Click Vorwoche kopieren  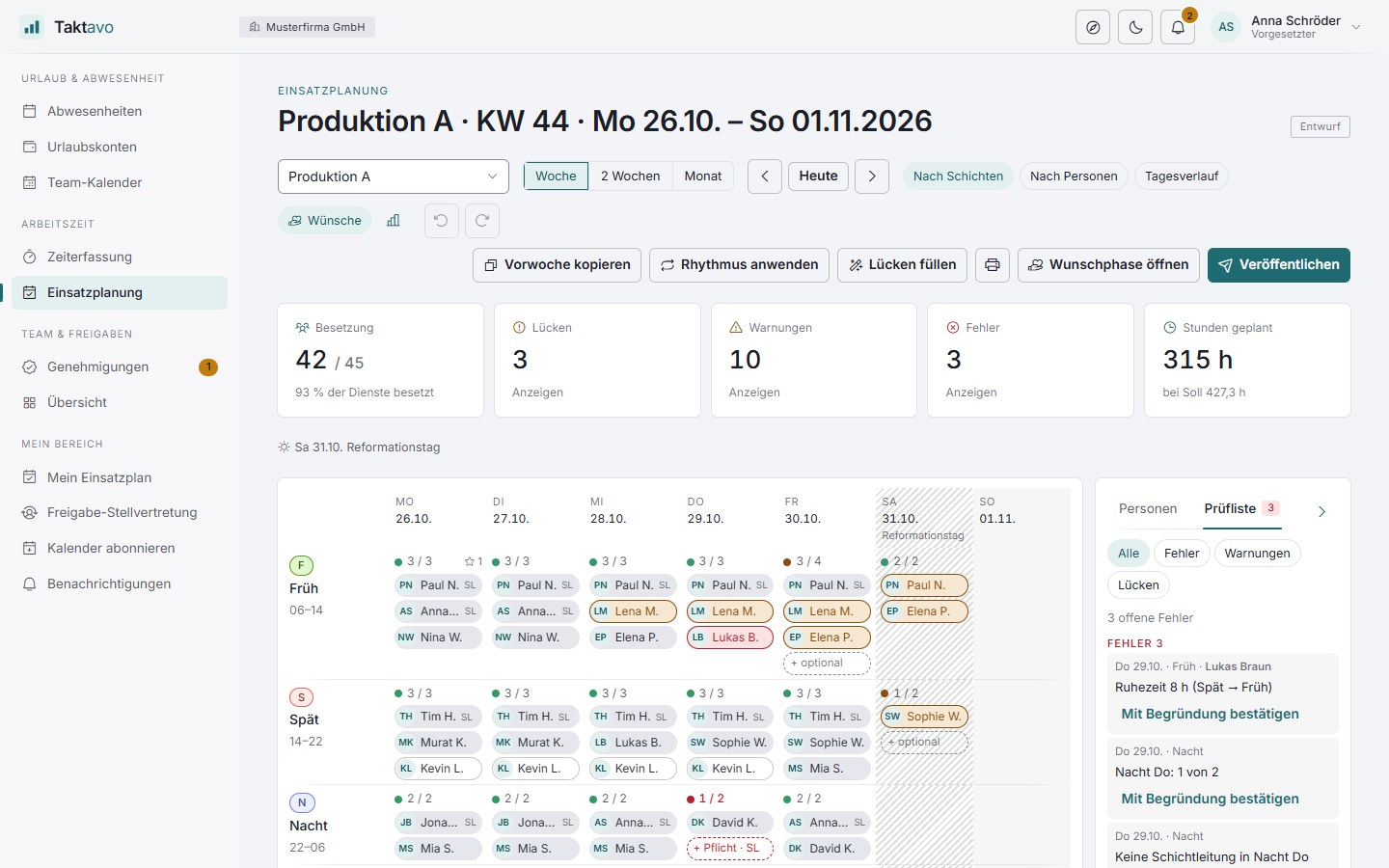[x=557, y=265]
